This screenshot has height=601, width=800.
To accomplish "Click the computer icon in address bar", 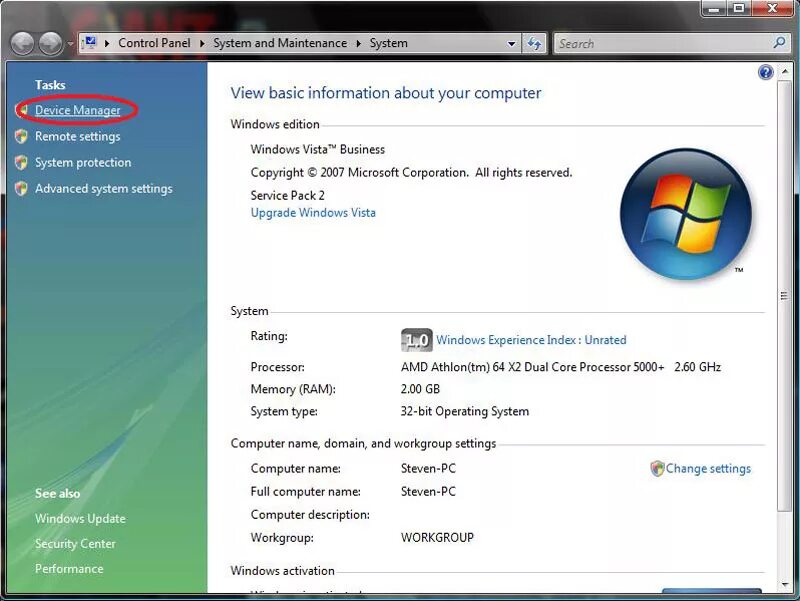I will click(x=90, y=43).
